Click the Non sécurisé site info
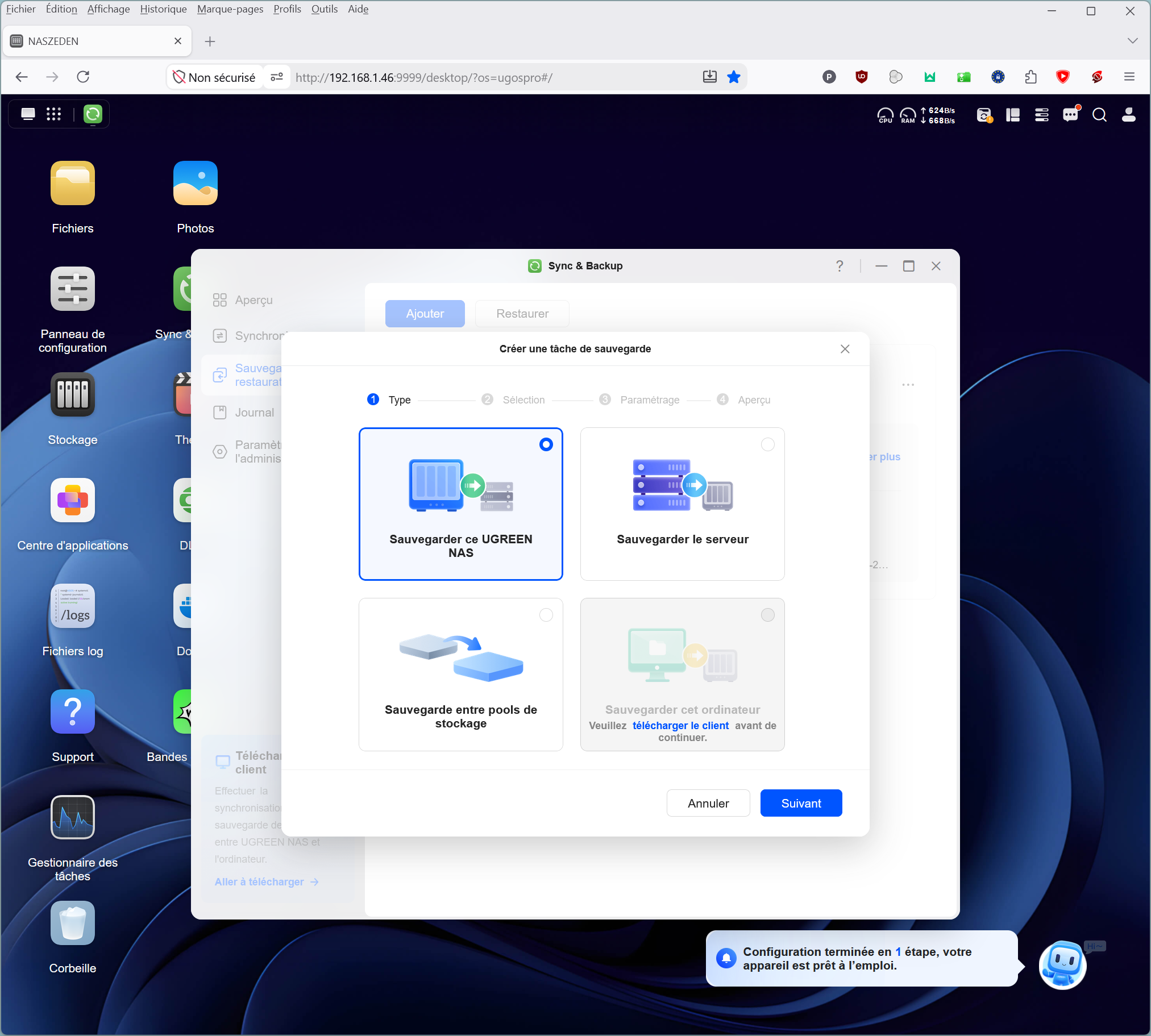1151x1036 pixels. click(x=215, y=77)
